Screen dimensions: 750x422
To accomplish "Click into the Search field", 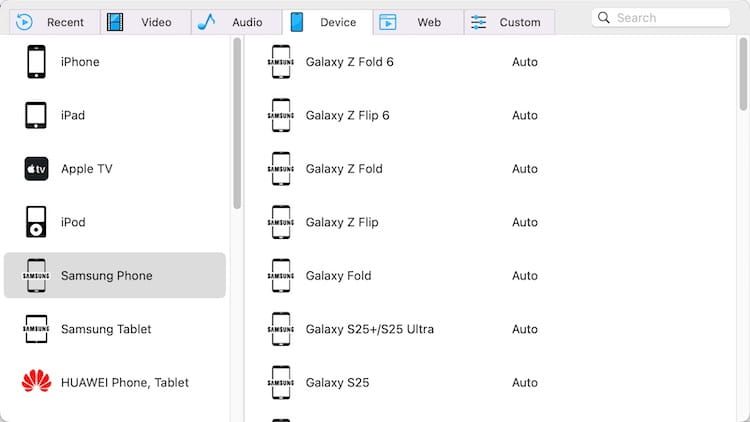I will (x=661, y=18).
